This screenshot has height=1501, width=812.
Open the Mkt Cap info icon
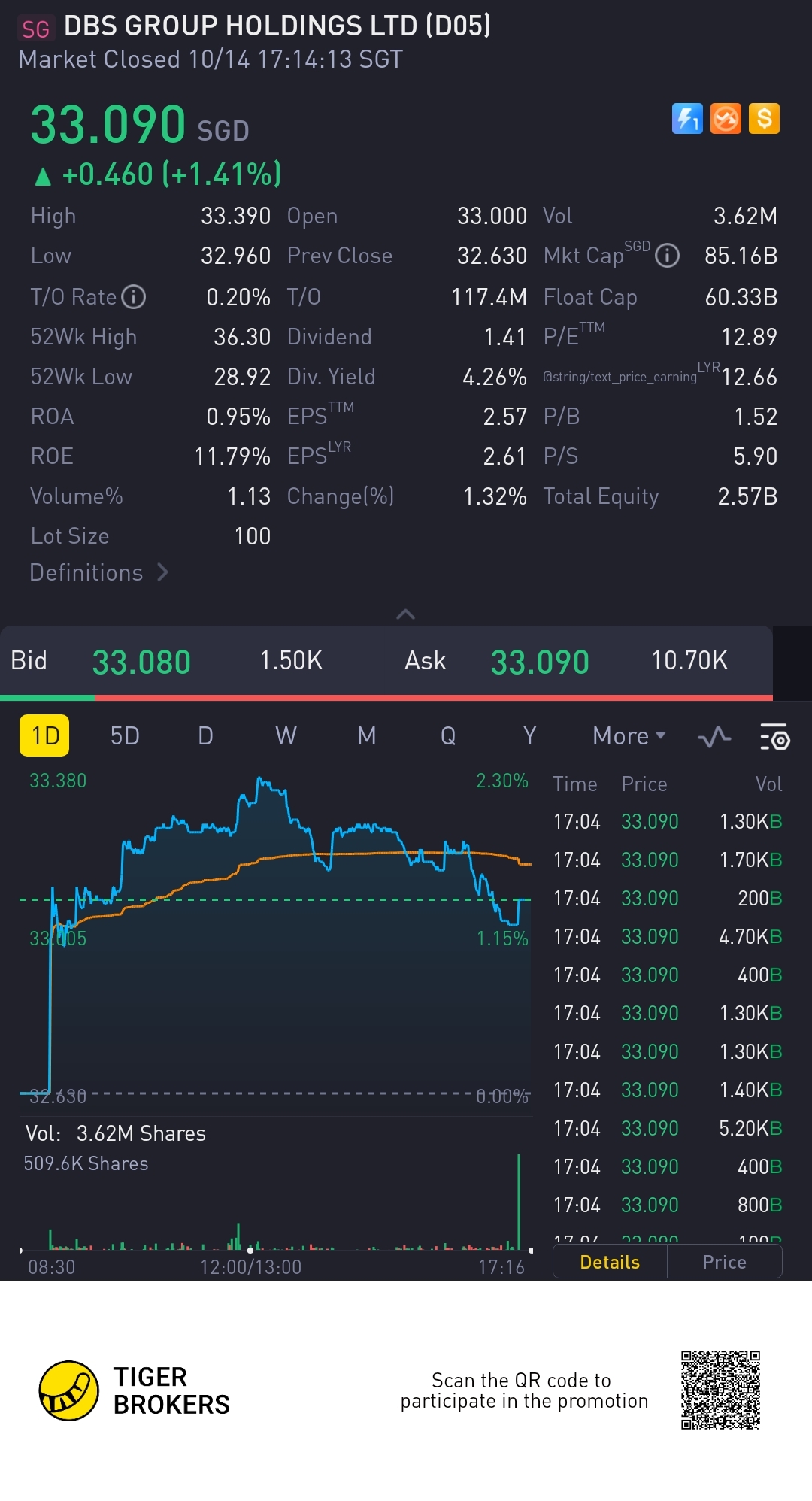point(667,256)
